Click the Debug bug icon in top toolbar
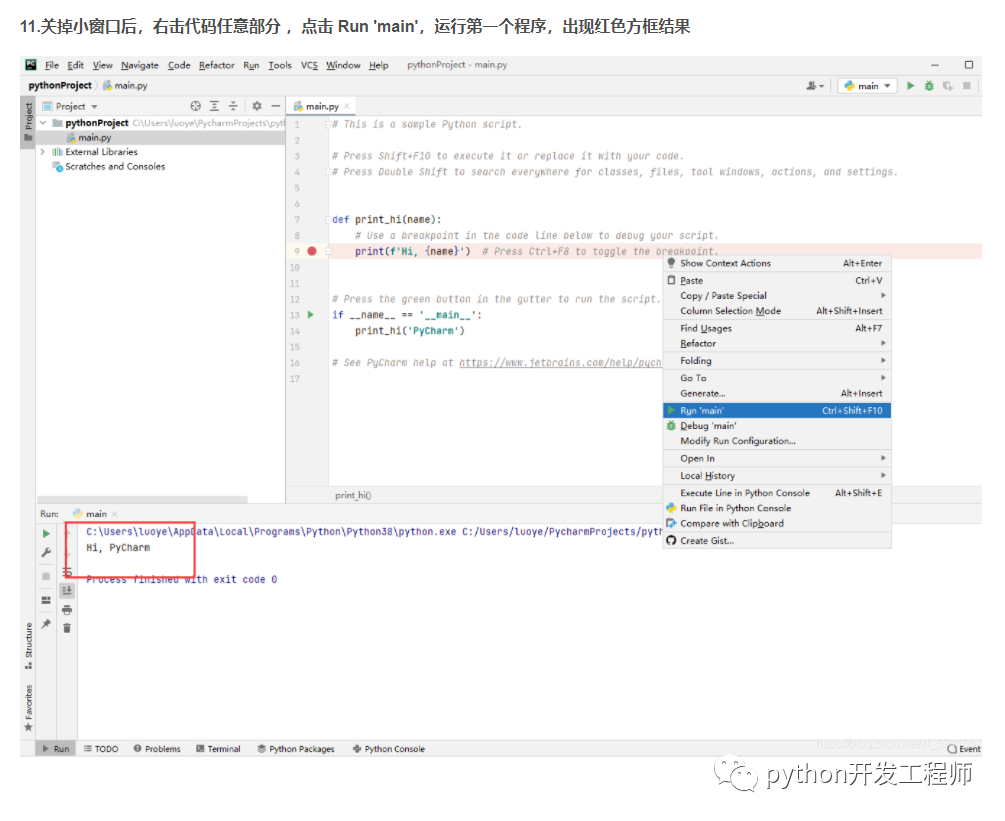 [929, 86]
